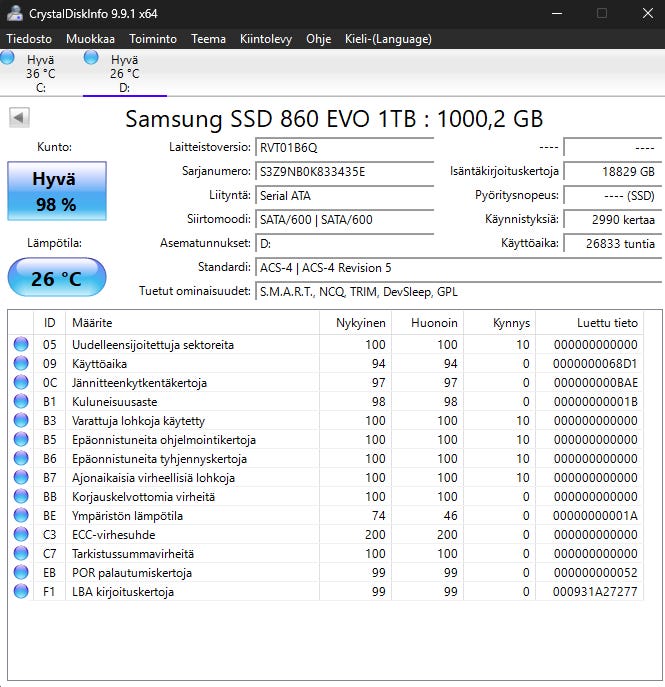Open the Ohje menu
665x687 pixels.
(318, 39)
